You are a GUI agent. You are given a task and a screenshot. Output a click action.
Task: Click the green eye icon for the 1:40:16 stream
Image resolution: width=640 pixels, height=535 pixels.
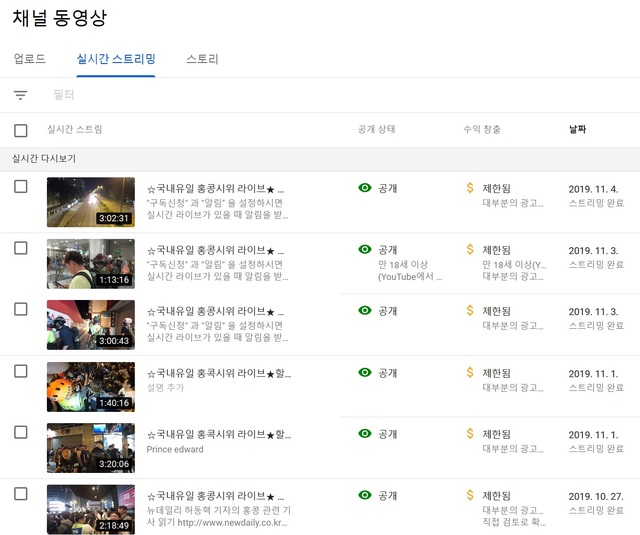(365, 372)
